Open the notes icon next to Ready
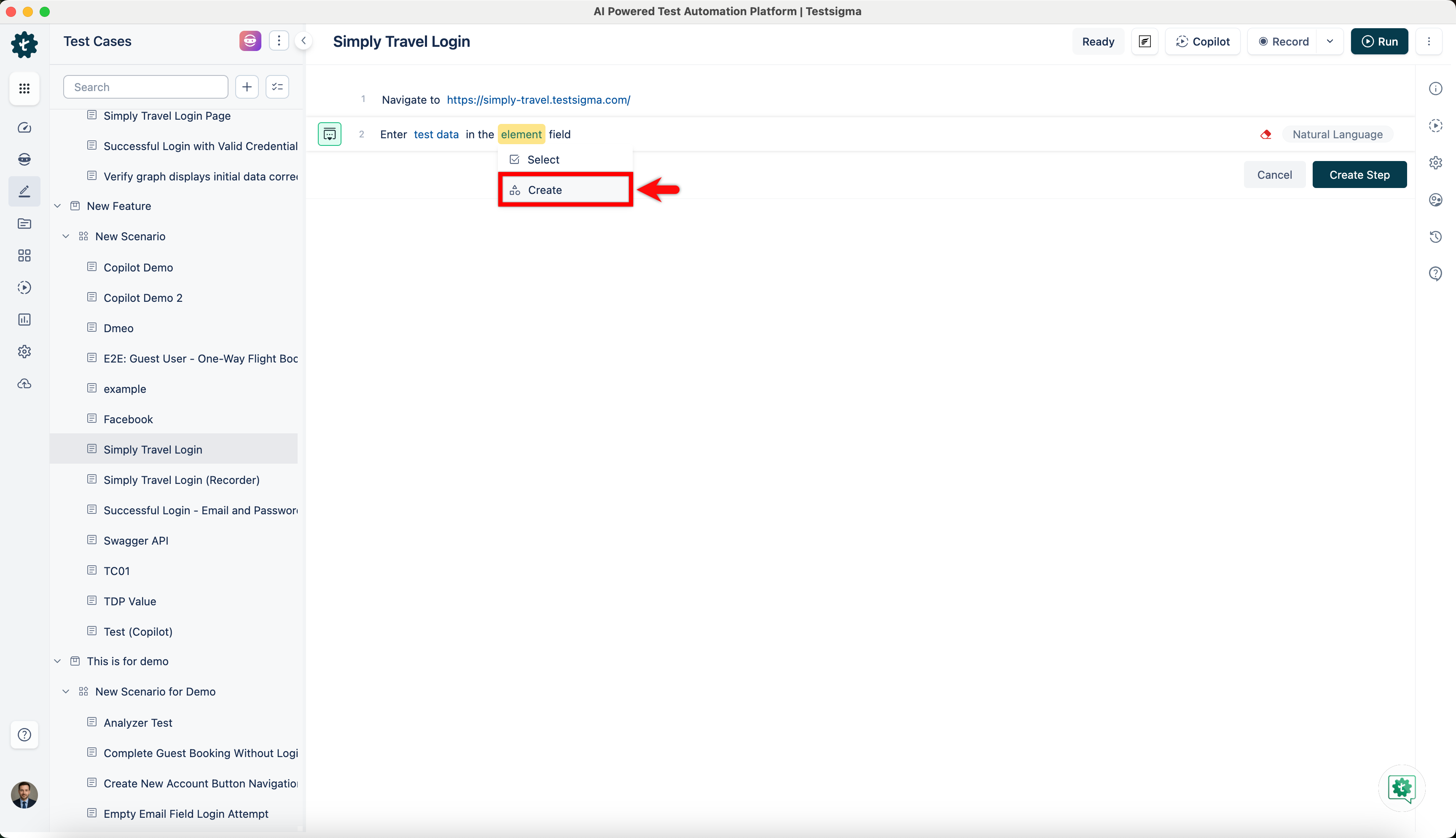The height and width of the screenshot is (838, 1456). tap(1144, 41)
